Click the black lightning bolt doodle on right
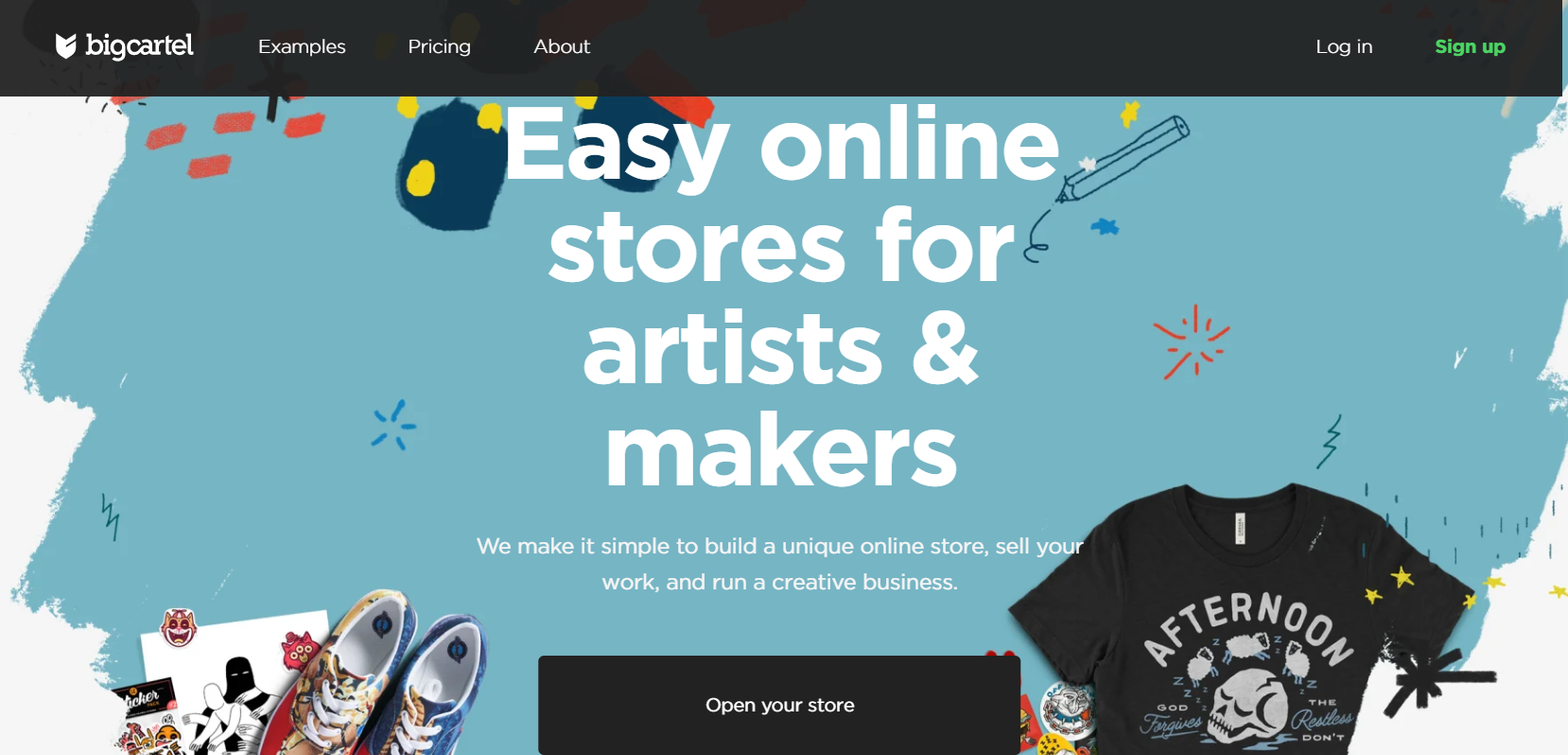This screenshot has width=1568, height=755. pyautogui.click(x=1330, y=442)
